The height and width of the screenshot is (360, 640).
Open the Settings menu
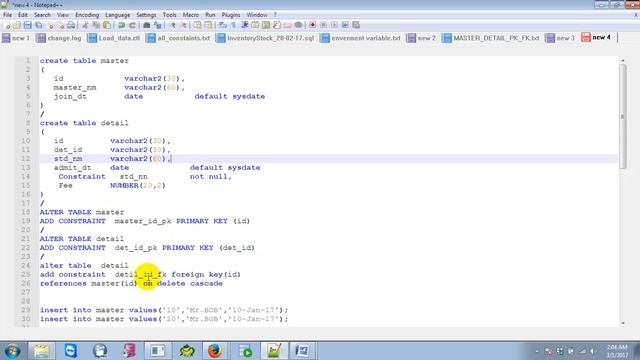[146, 15]
